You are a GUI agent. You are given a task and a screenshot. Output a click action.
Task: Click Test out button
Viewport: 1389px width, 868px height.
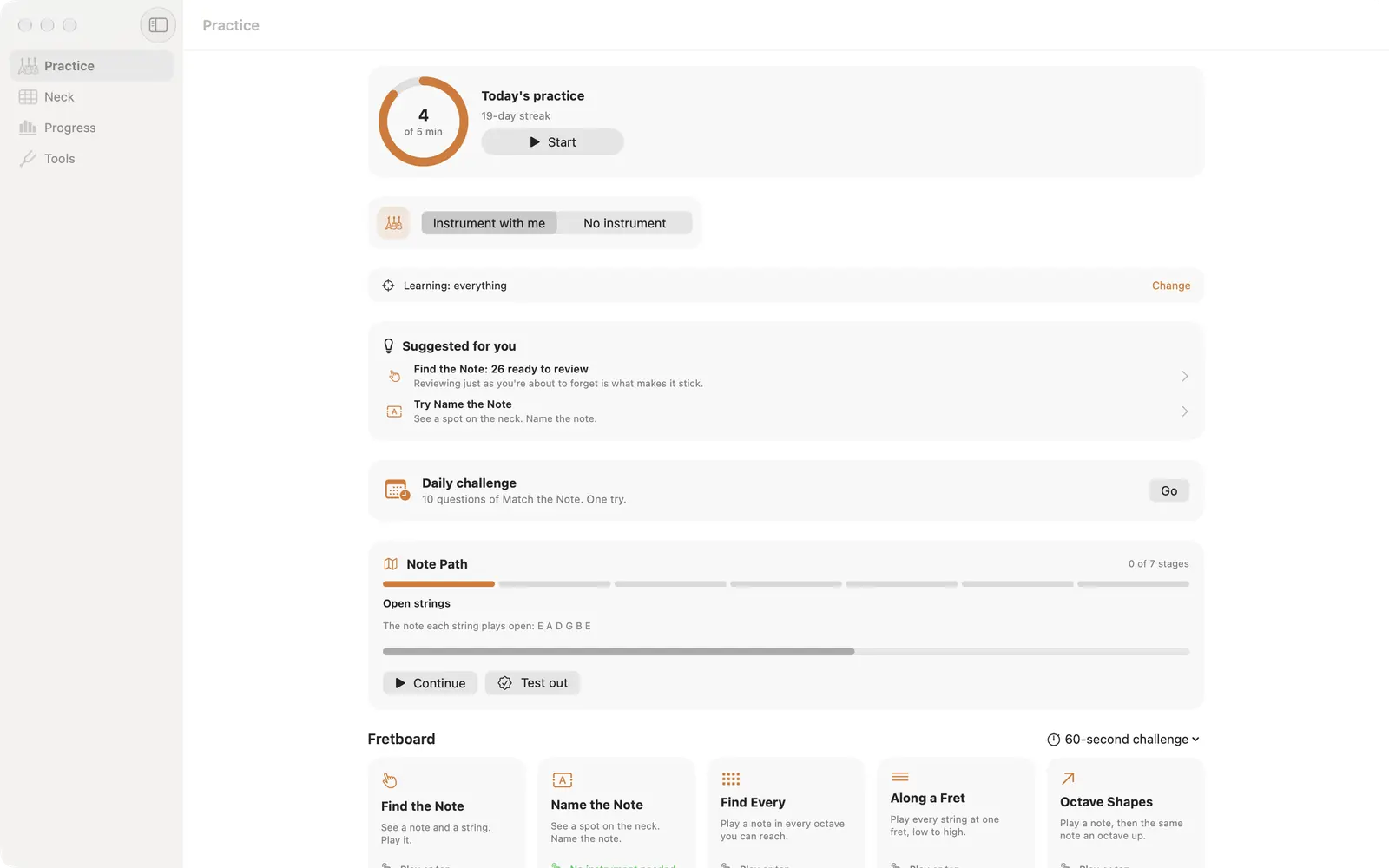pos(532,683)
